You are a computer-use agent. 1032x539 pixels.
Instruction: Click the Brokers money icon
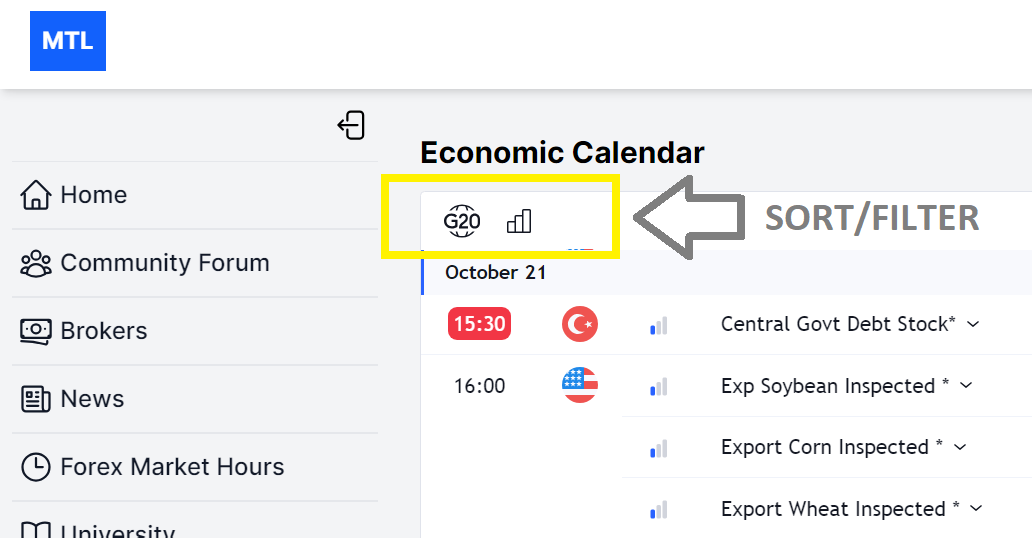tap(36, 331)
